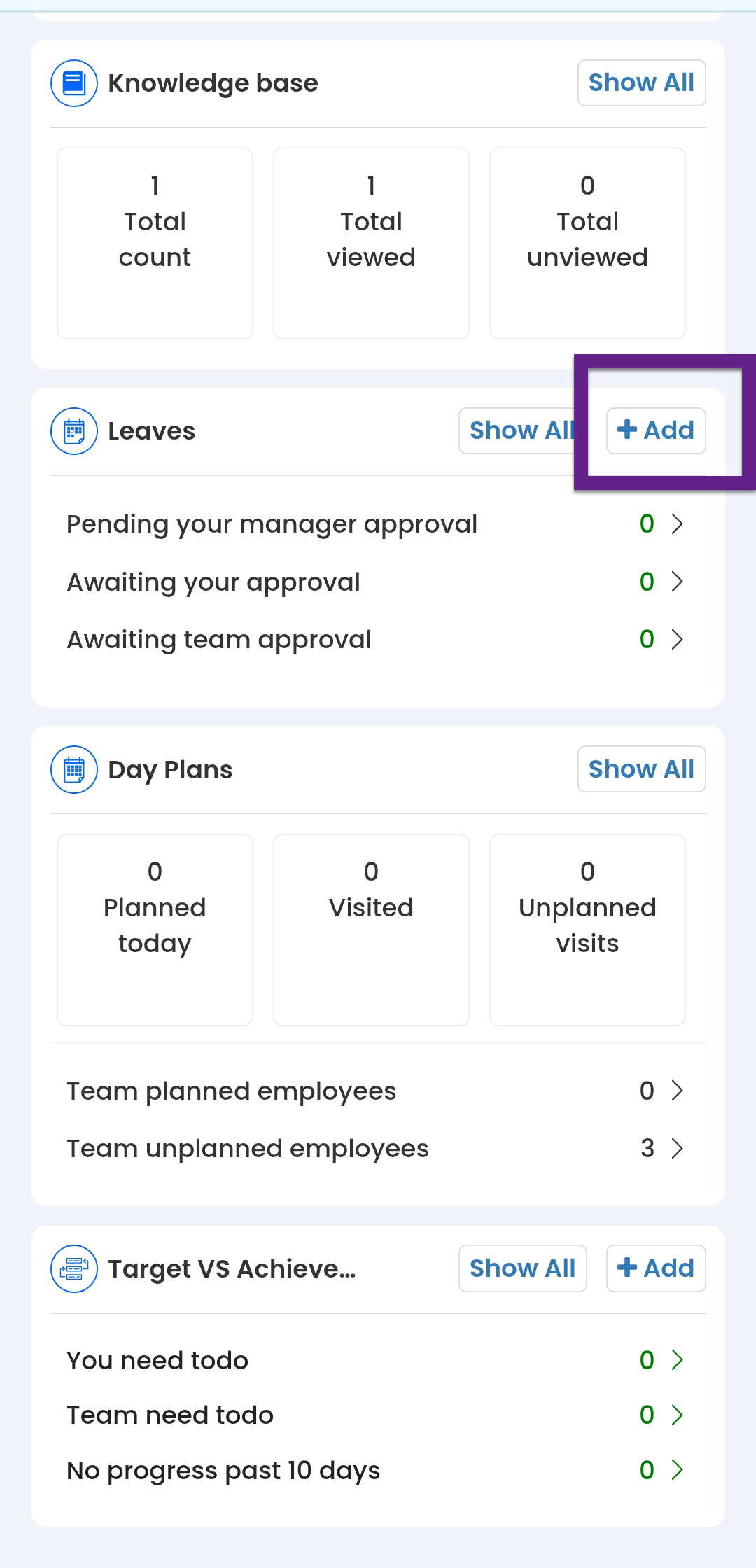
Task: Click the Target VS Achievement icon
Action: 74,1268
